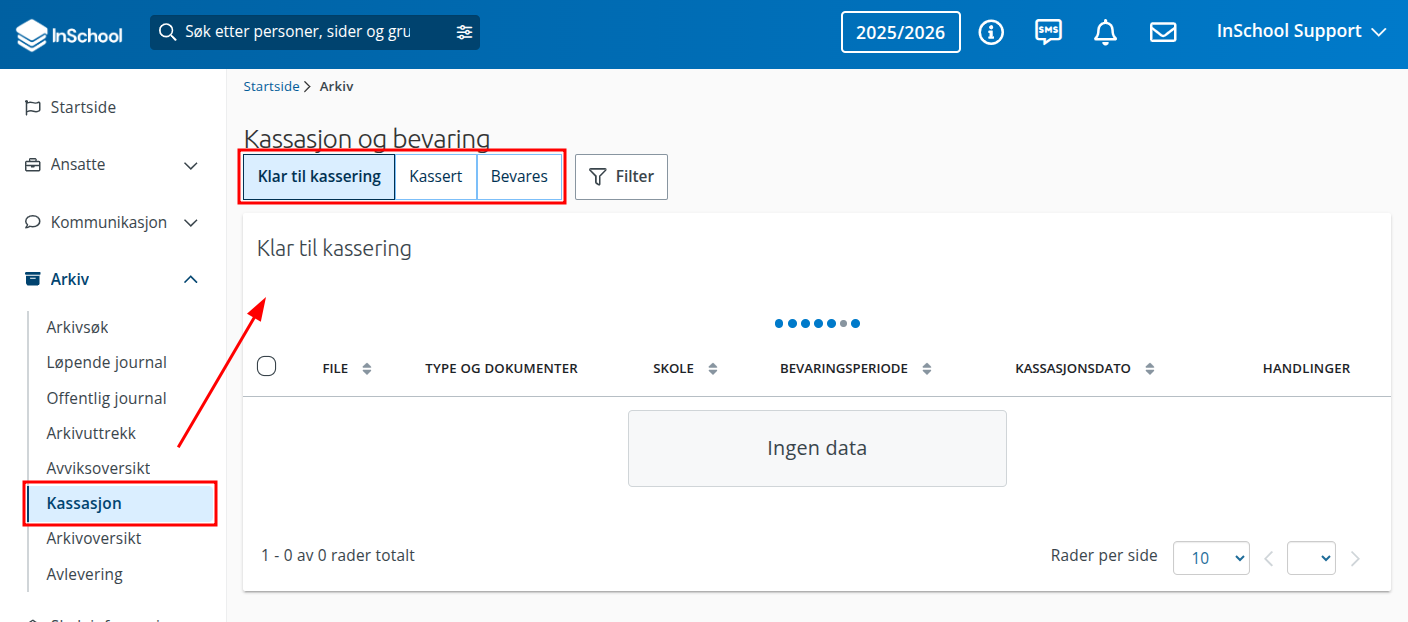
Task: Select the Klar til kassering tab
Action: click(x=319, y=177)
